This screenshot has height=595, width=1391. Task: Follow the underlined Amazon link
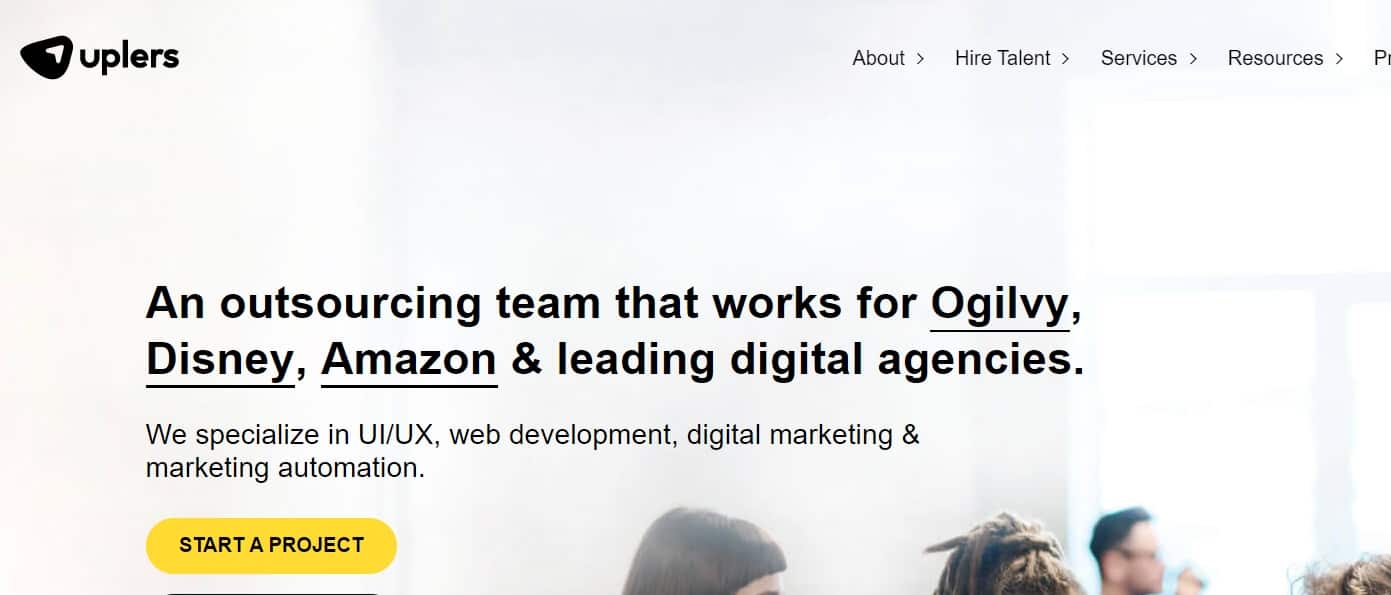(409, 360)
